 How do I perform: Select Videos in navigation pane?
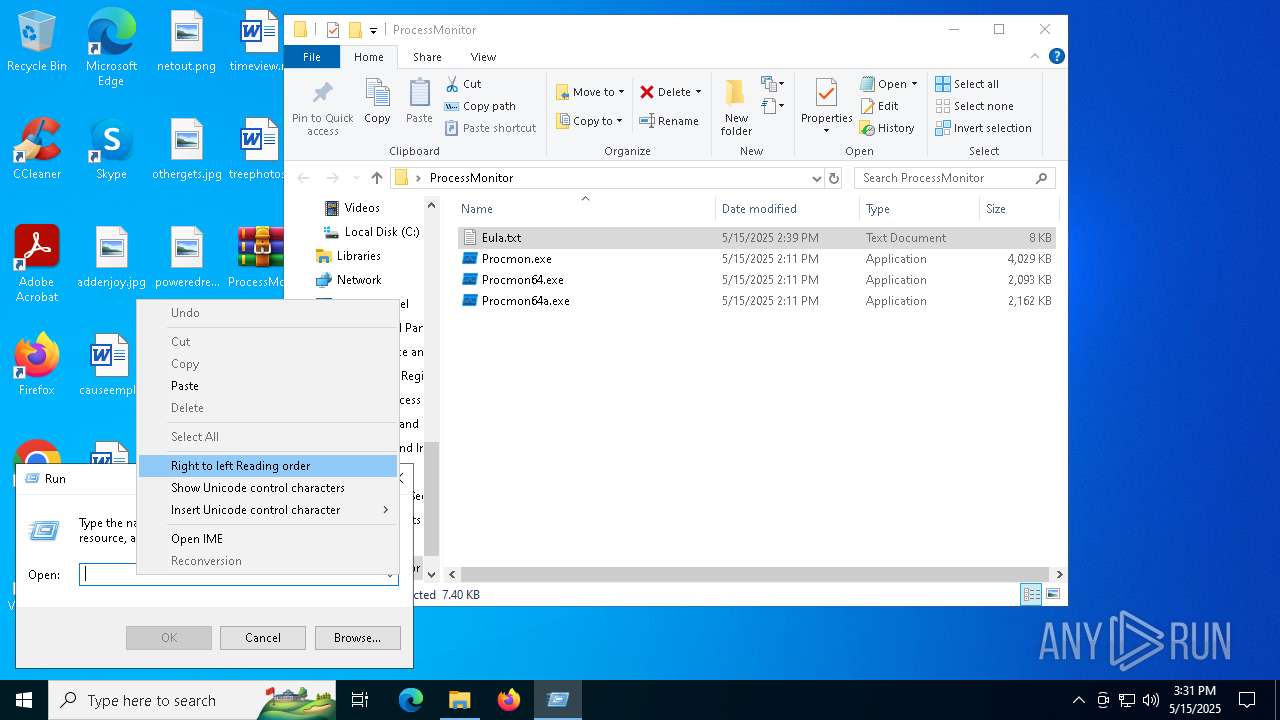point(352,208)
